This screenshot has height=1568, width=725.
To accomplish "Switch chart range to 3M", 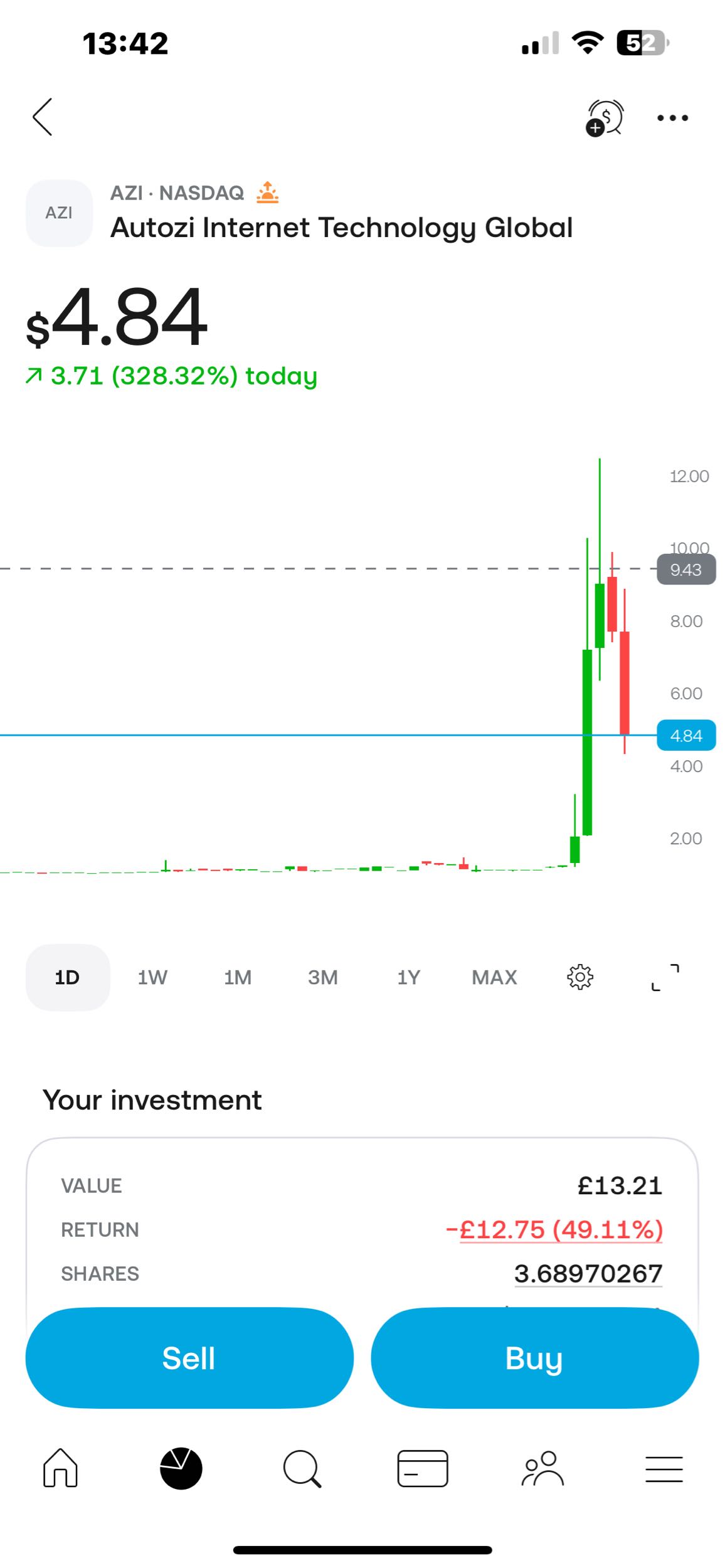I will pos(323,977).
